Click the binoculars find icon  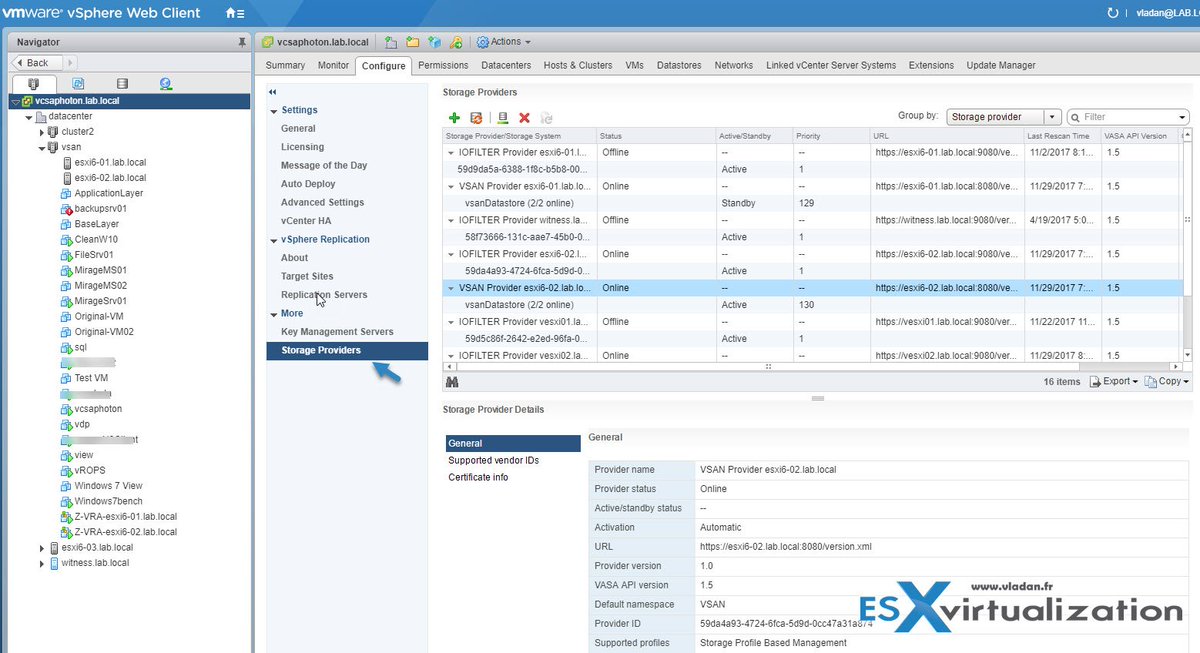click(452, 382)
